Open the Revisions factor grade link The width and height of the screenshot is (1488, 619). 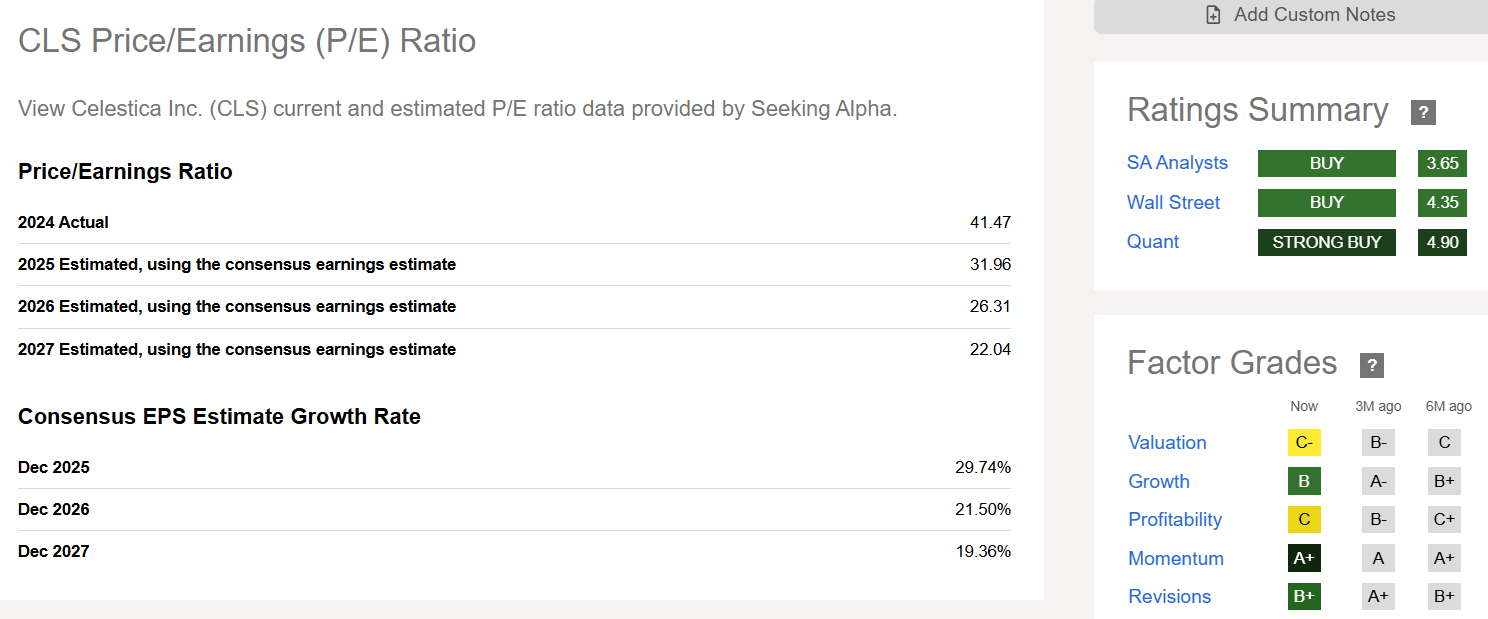pyautogui.click(x=1169, y=596)
